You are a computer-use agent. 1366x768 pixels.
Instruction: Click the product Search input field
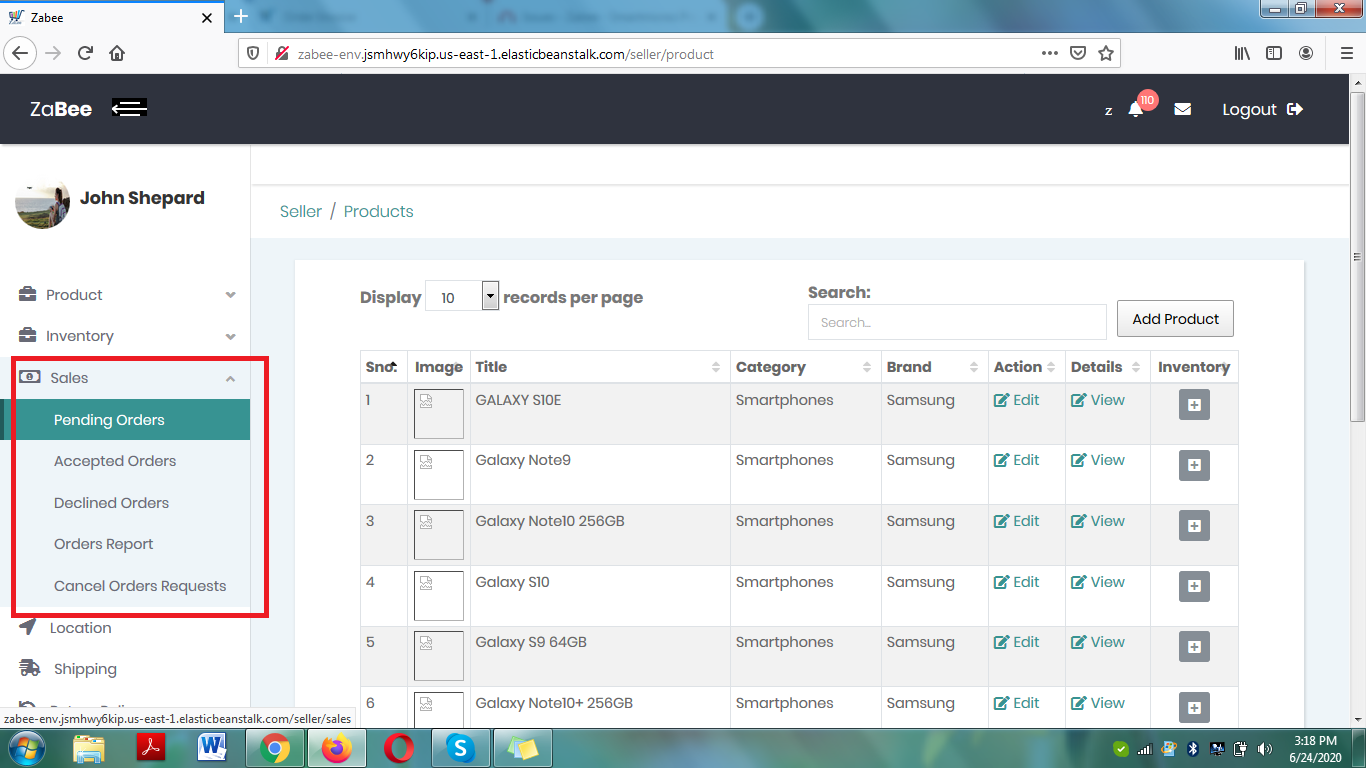957,322
